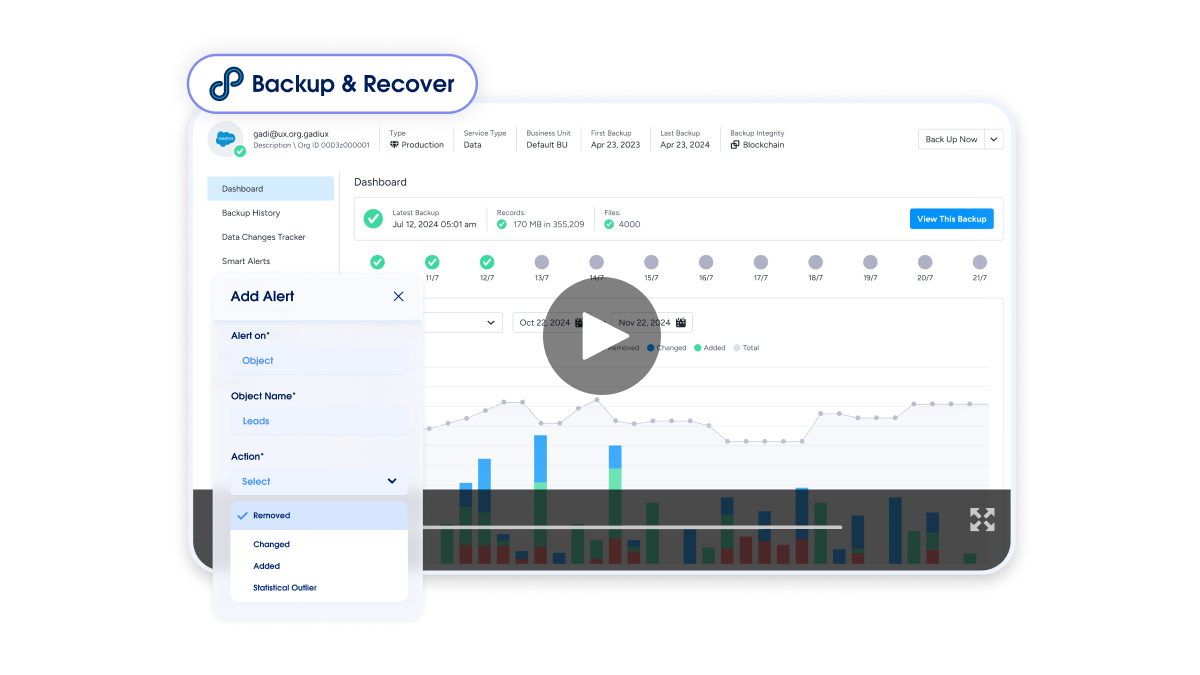Select the 16/7 backup day marker

(706, 262)
